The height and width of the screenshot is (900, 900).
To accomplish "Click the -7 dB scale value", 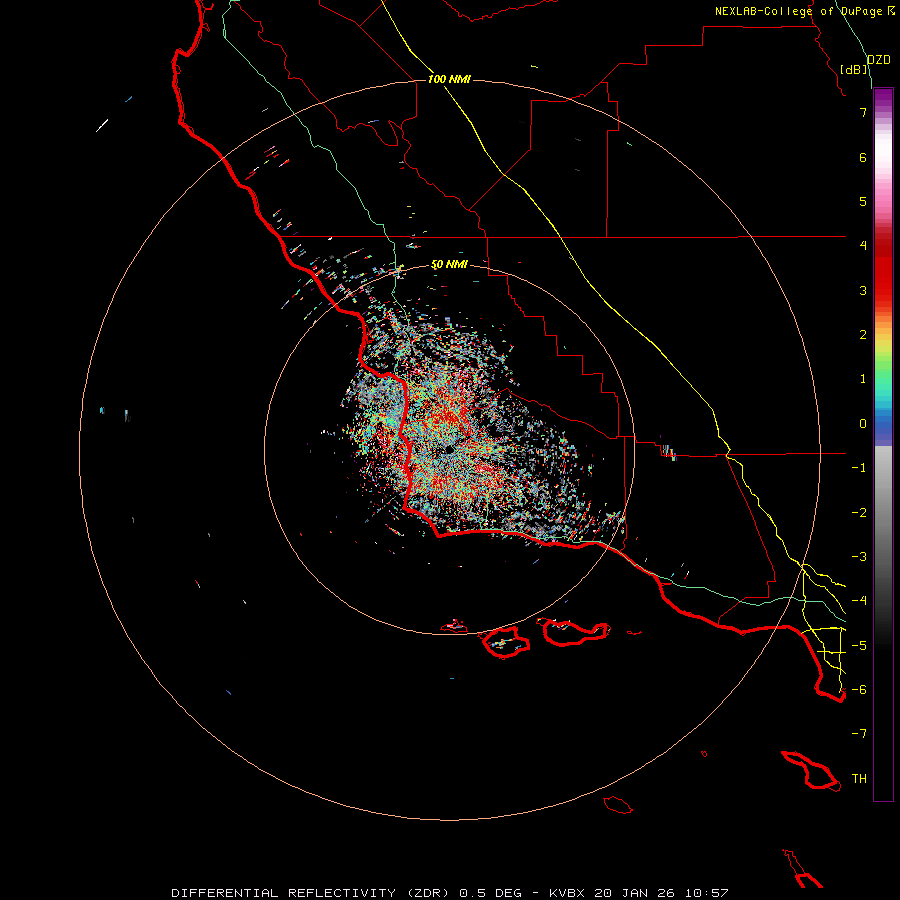I will coord(859,734).
